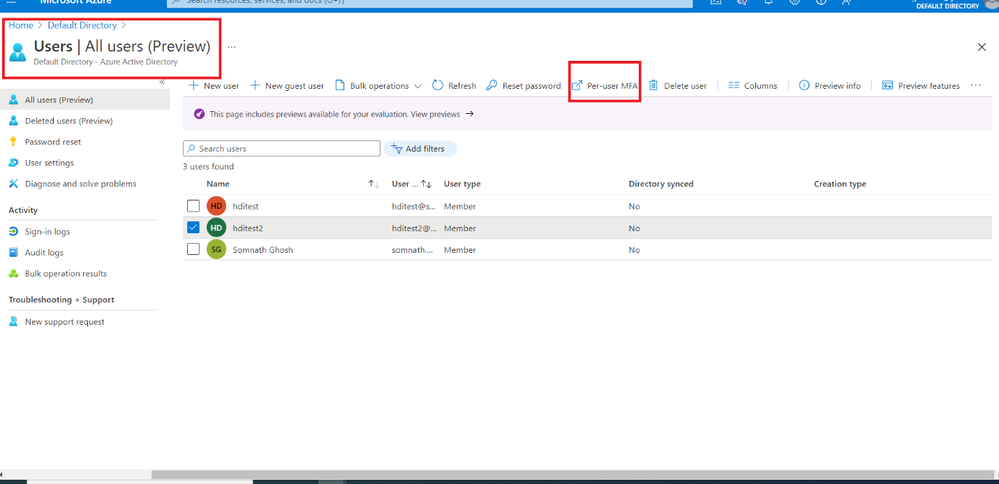Screen dimensions: 999x484
Task: Click the green HD avatar of hditest2
Action: [x=217, y=227]
